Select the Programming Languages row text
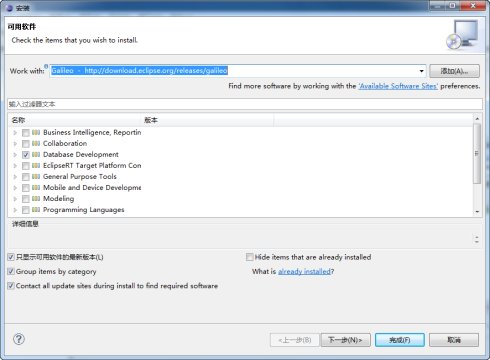The width and height of the screenshot is (490, 360). (x=84, y=210)
